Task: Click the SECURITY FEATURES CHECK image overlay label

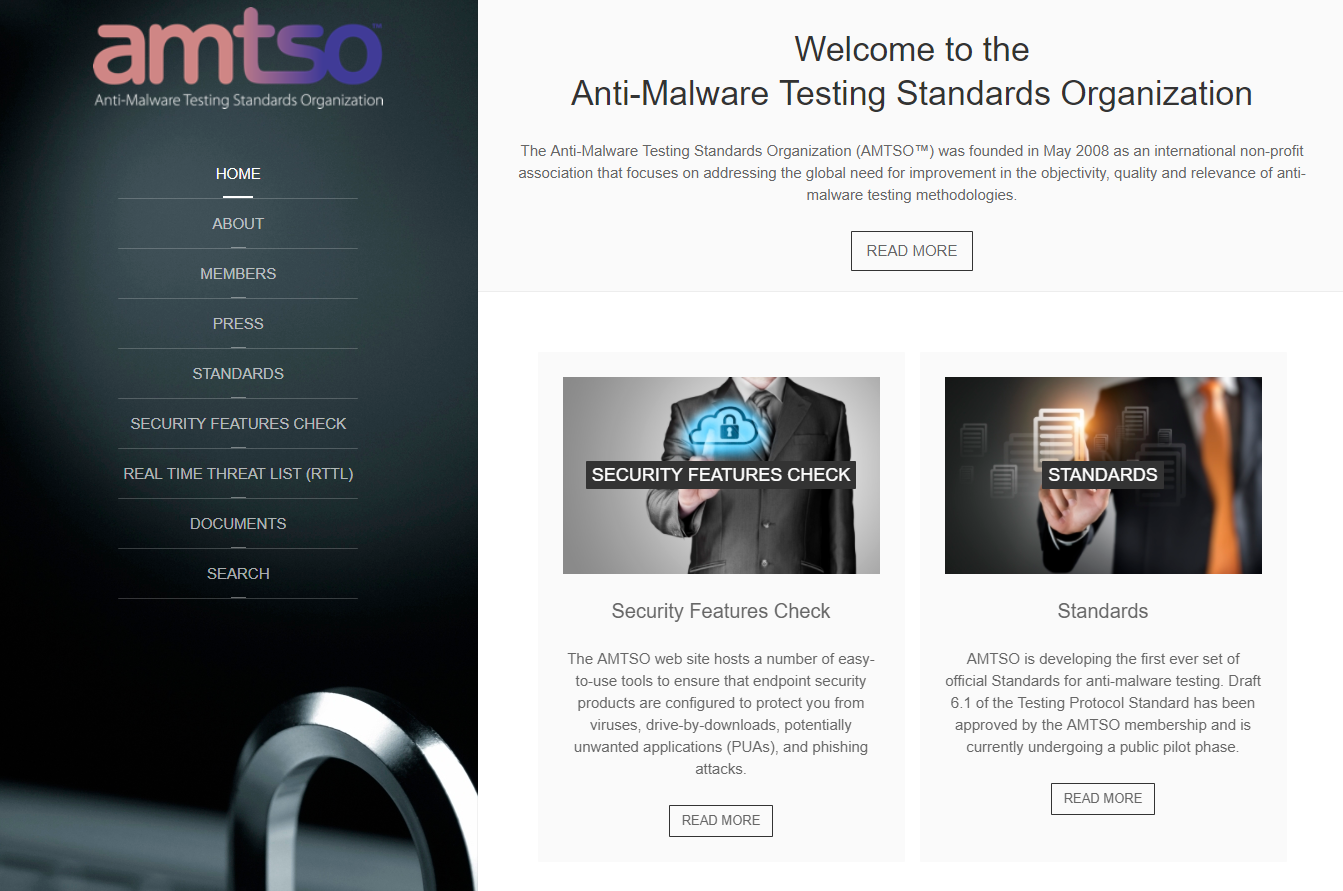Action: click(721, 475)
